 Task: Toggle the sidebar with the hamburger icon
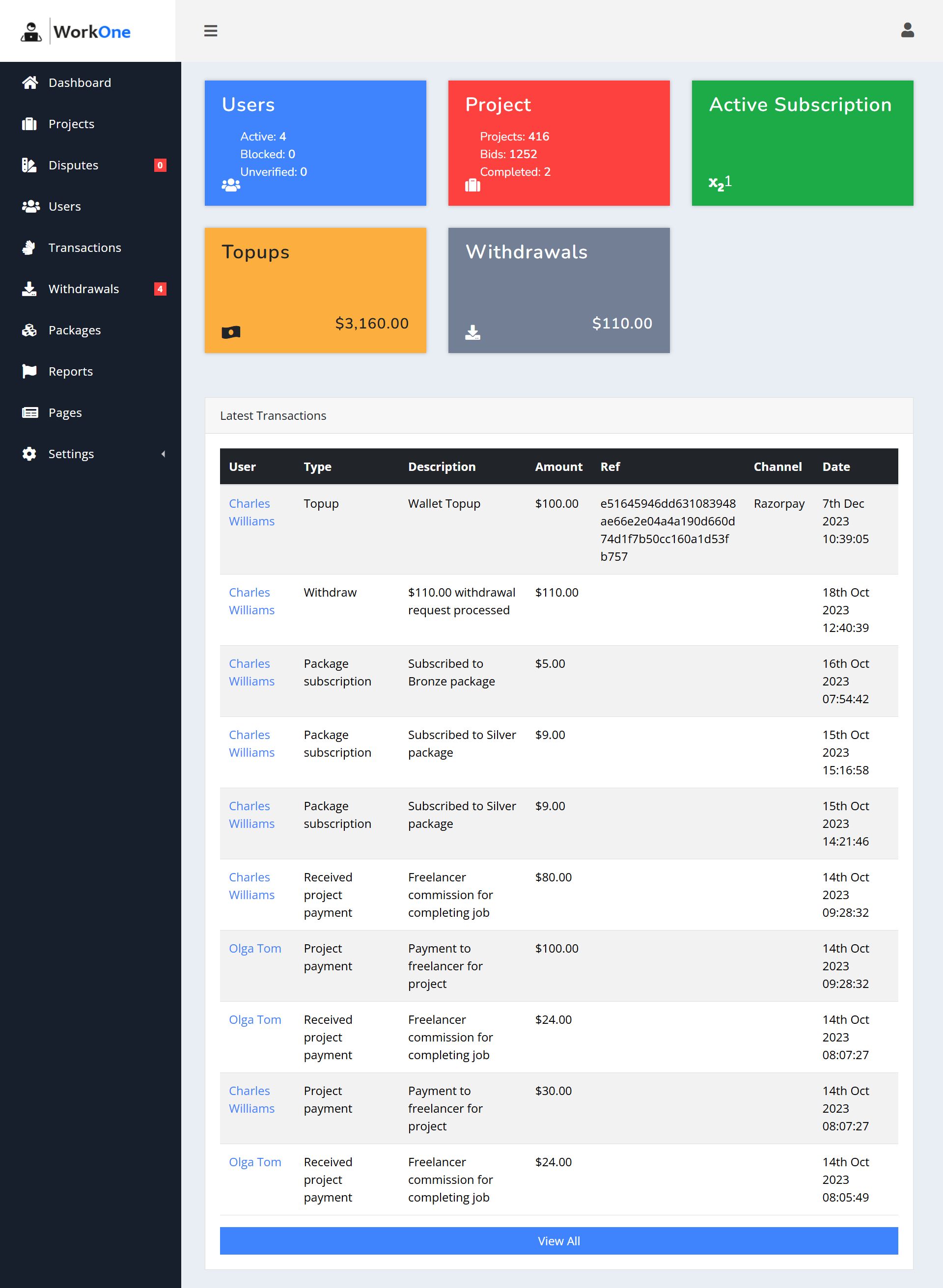211,31
